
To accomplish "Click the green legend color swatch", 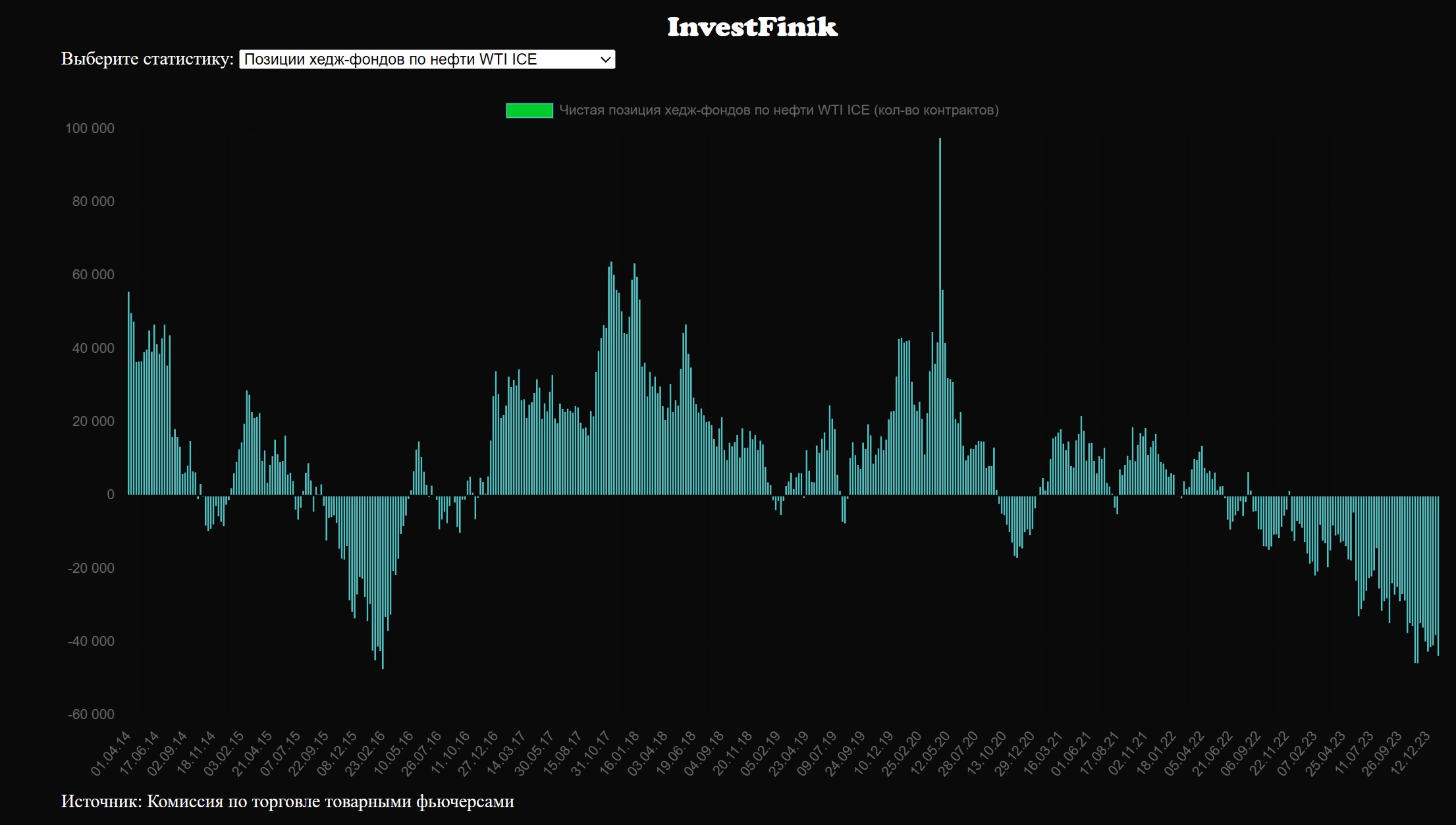I will pos(529,111).
